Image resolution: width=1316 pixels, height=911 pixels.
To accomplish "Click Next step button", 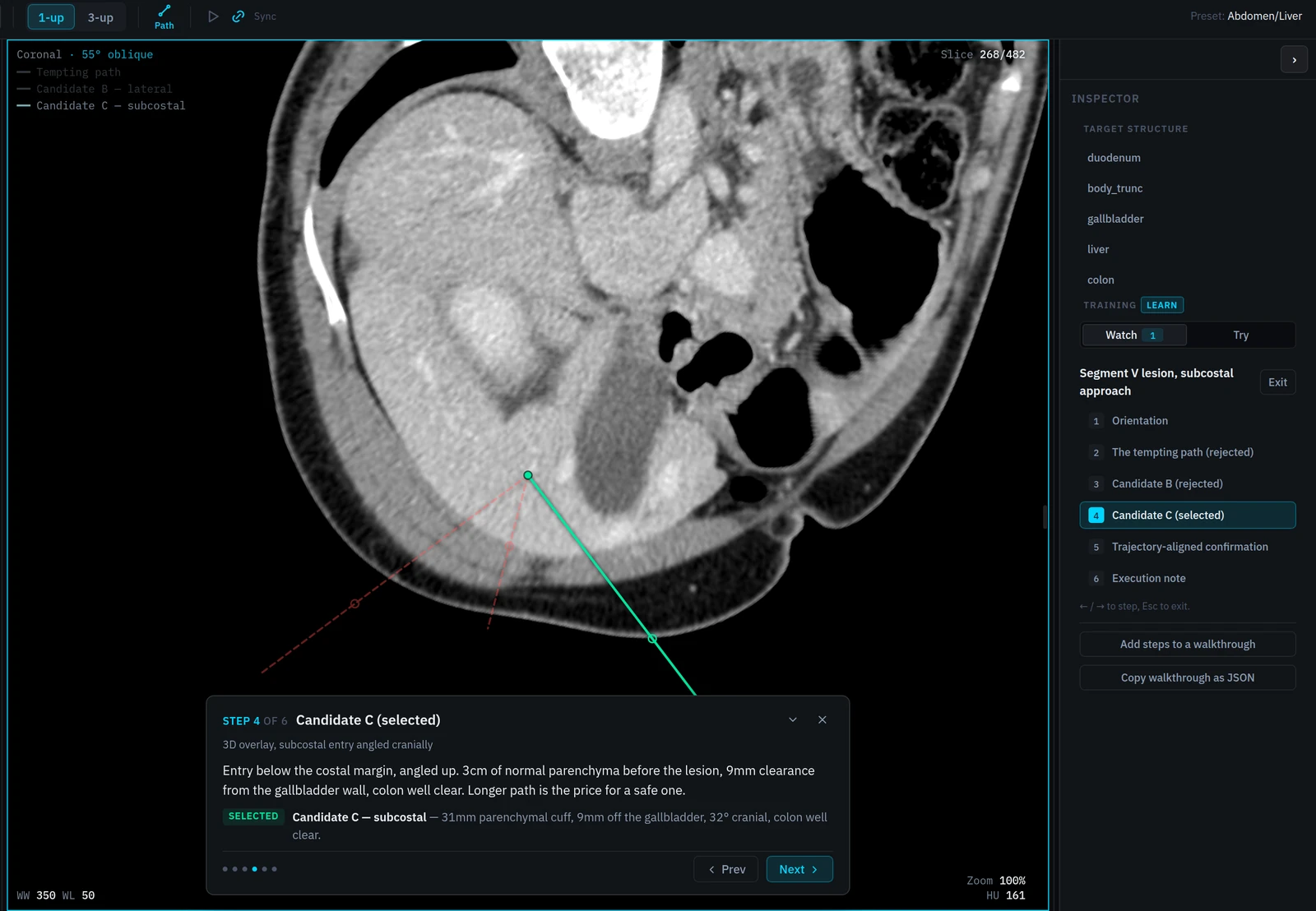I will [x=799, y=869].
